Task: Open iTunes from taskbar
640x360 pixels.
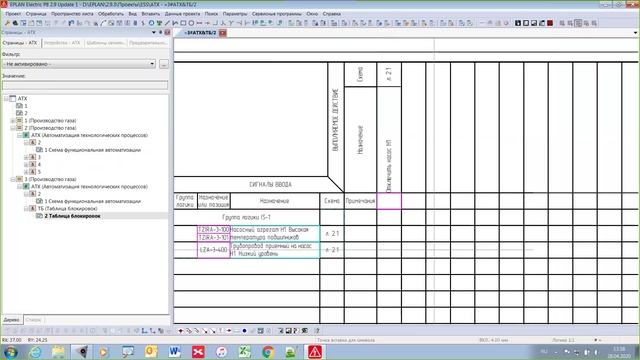Action: (222, 352)
